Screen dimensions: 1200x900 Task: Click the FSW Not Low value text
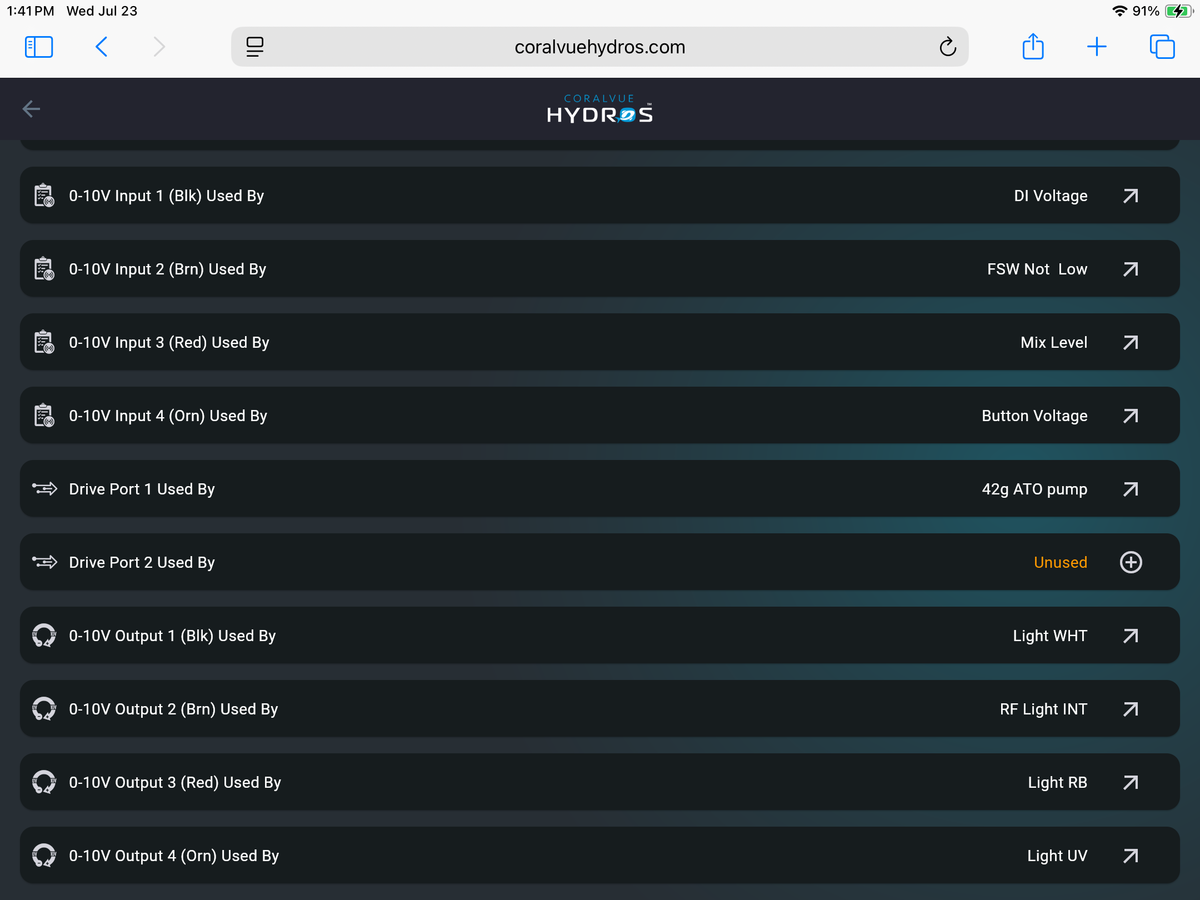point(1037,269)
